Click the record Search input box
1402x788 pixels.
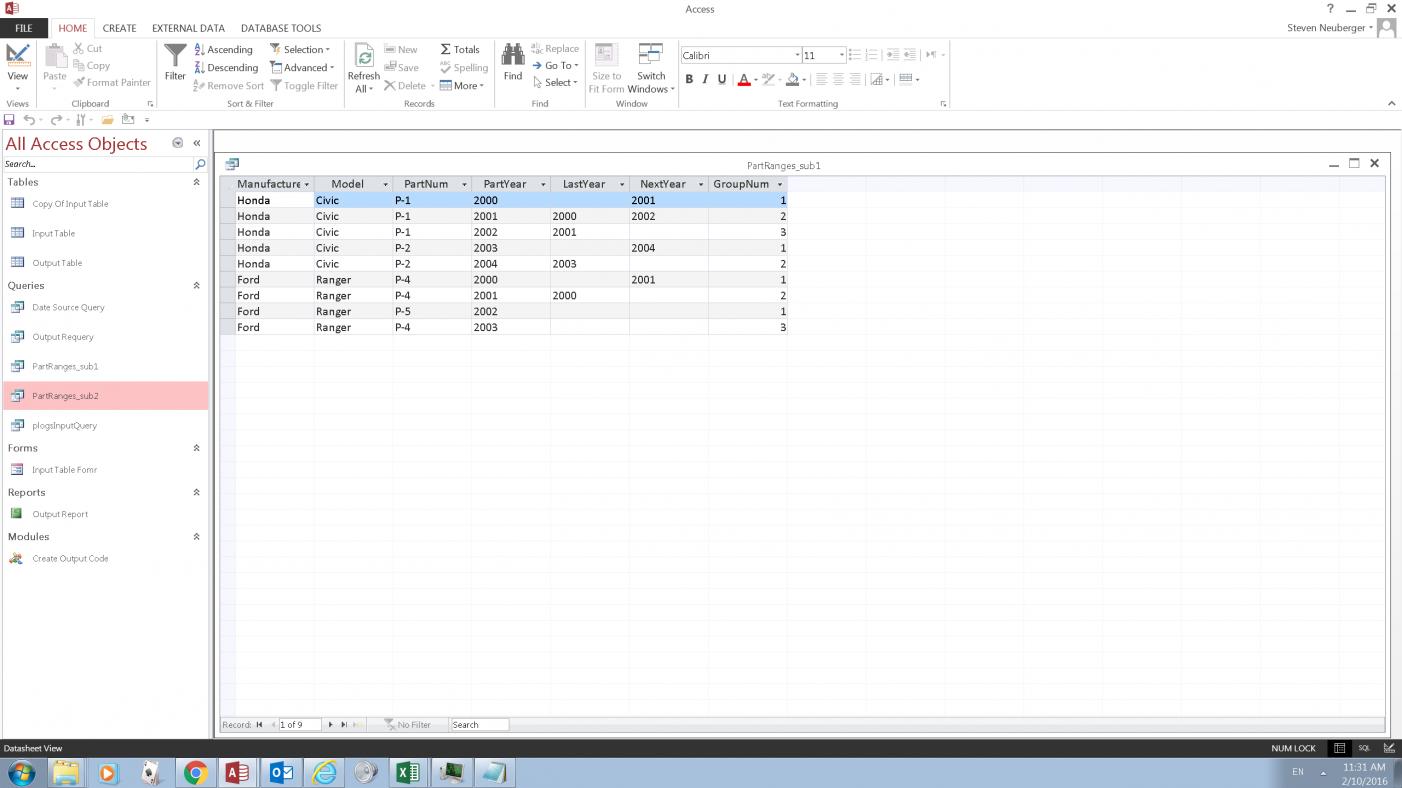[479, 724]
